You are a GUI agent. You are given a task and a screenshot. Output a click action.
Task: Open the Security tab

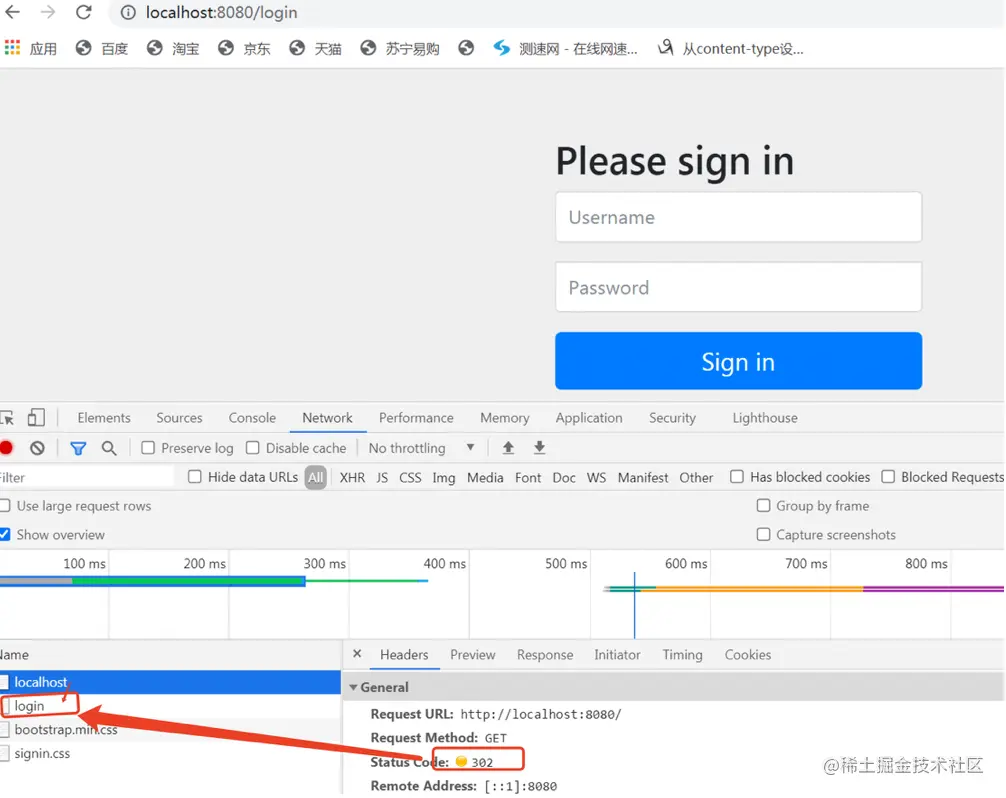click(x=672, y=418)
